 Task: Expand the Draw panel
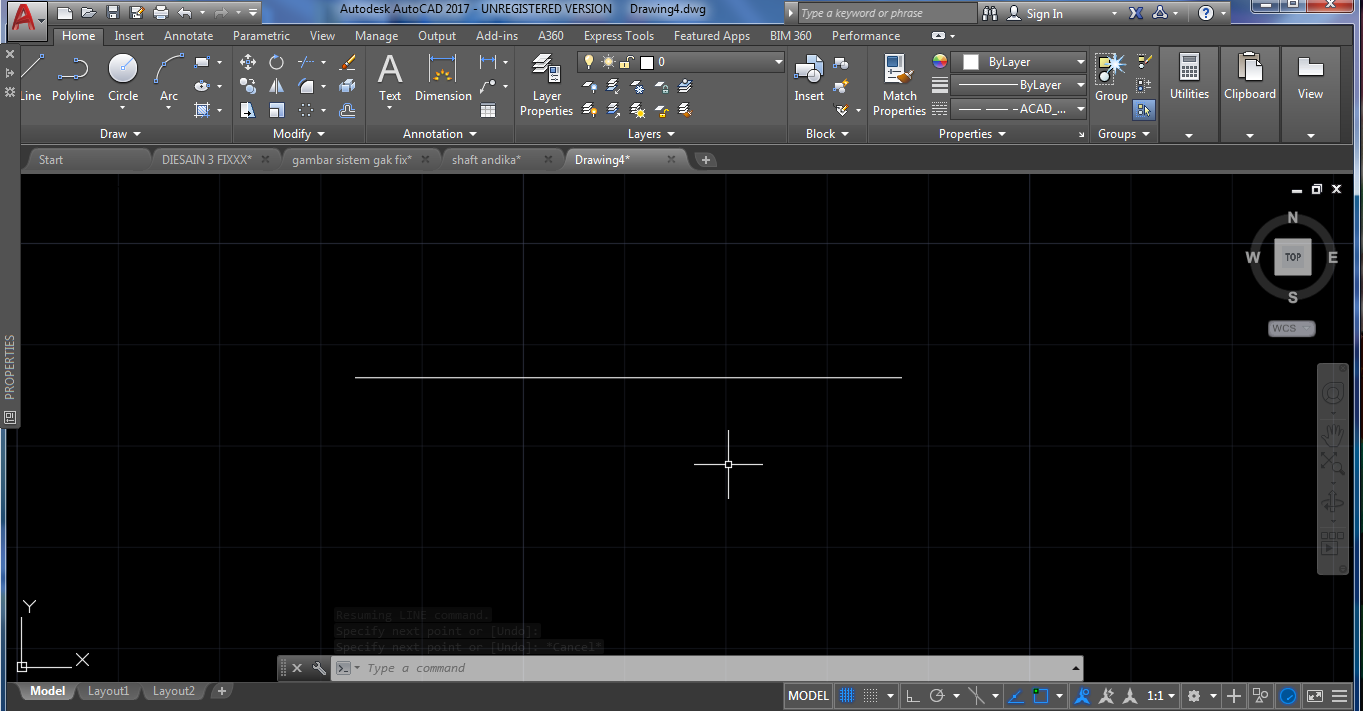(120, 133)
